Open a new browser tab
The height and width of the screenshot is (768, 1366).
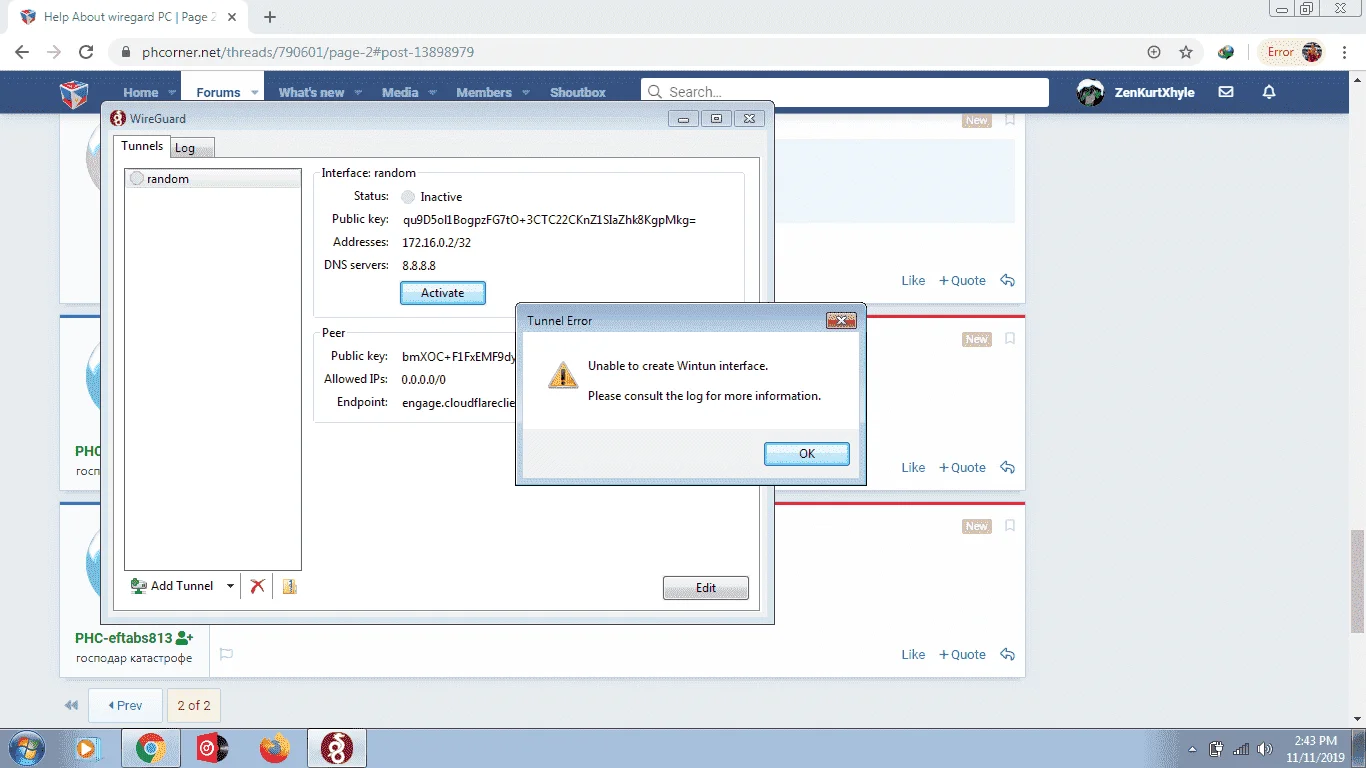click(x=270, y=17)
